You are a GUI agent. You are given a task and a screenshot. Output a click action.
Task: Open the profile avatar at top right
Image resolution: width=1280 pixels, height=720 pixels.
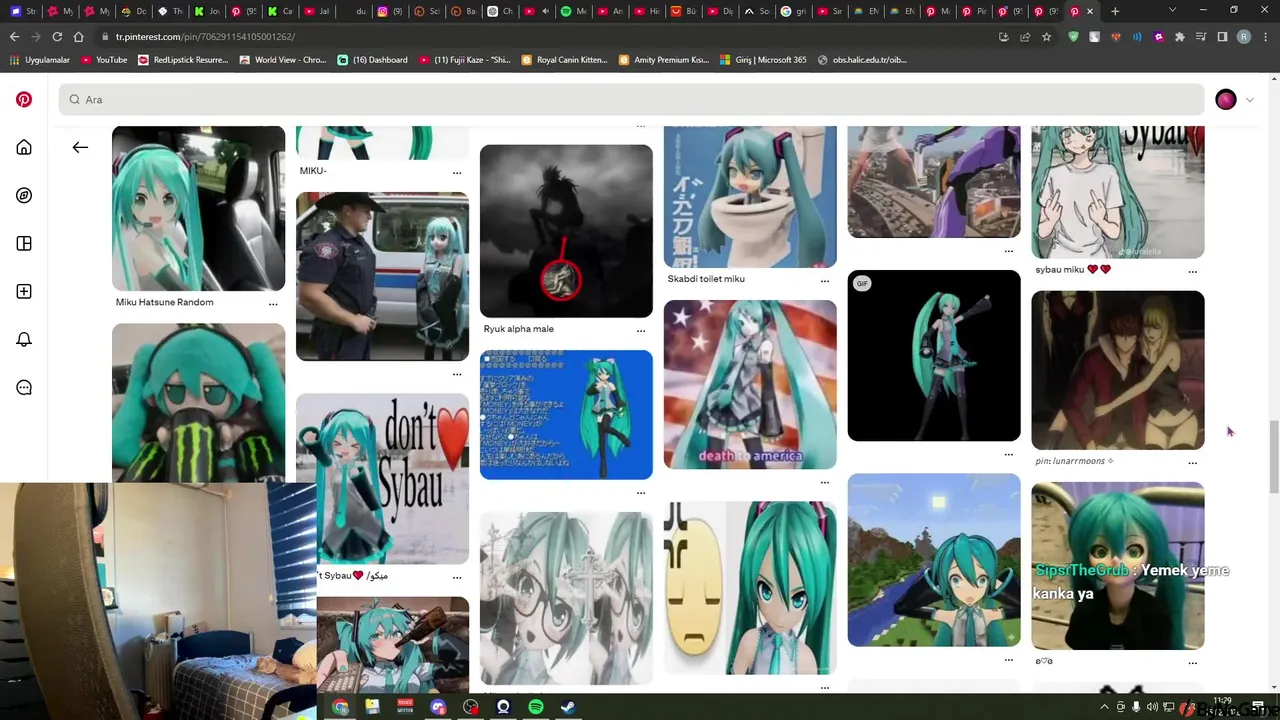coord(1226,99)
